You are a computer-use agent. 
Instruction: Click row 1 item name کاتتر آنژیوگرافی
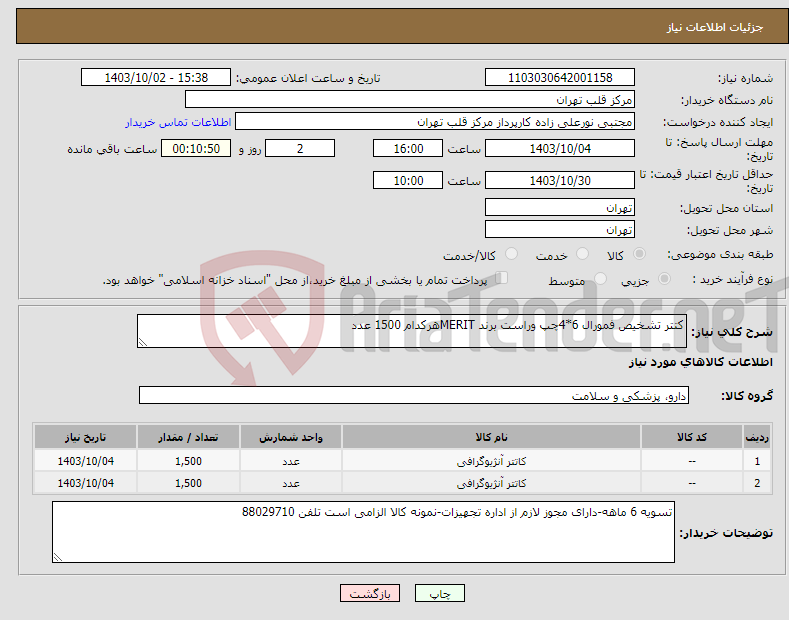click(x=491, y=461)
